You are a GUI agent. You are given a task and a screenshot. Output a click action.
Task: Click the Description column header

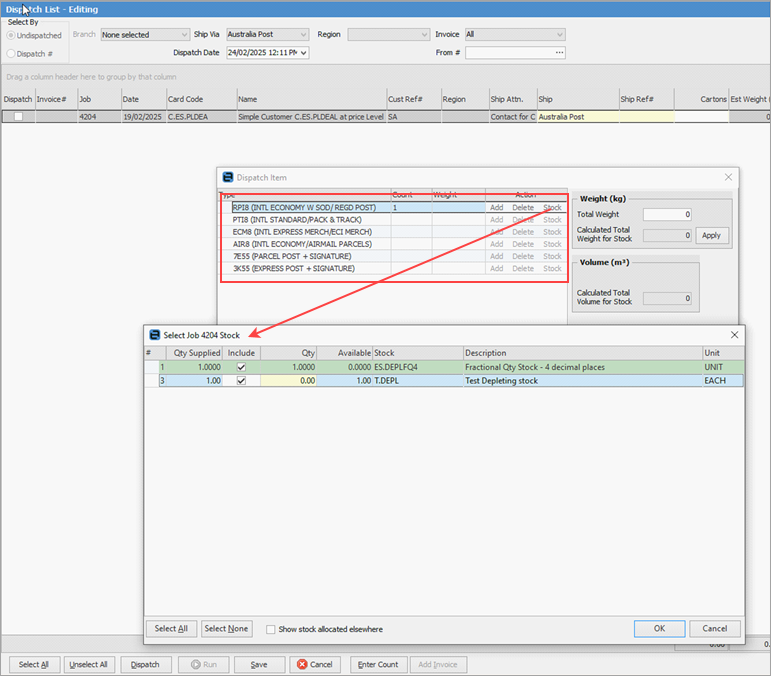pos(582,353)
